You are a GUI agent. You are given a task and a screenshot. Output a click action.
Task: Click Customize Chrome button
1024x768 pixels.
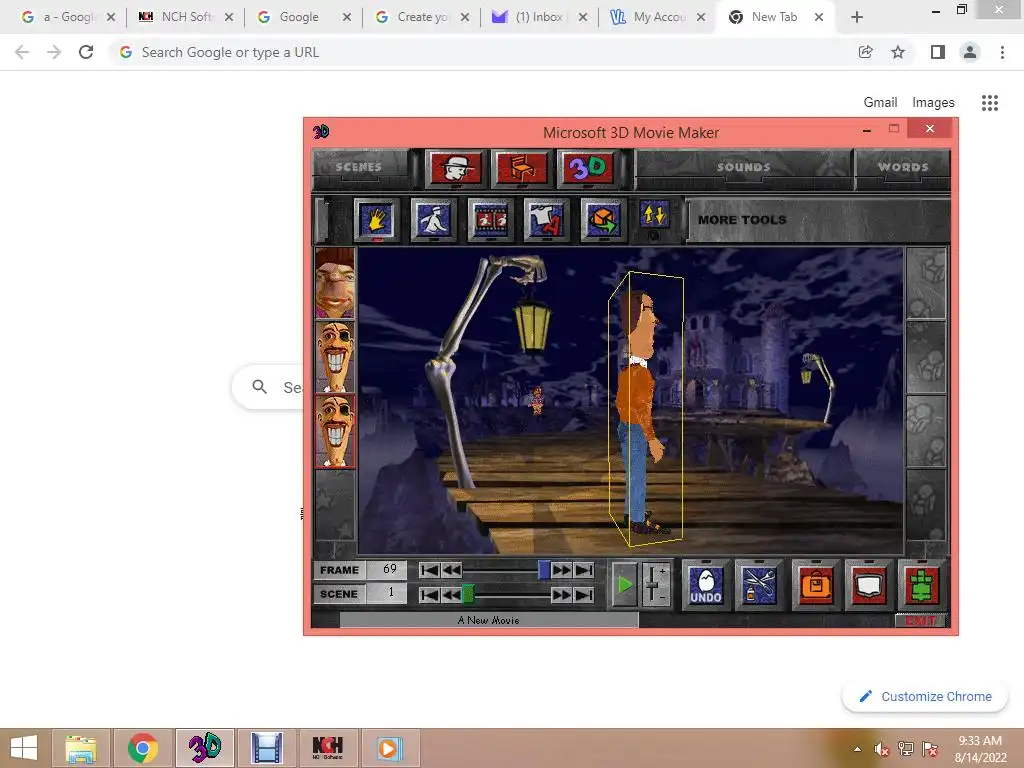[925, 696]
